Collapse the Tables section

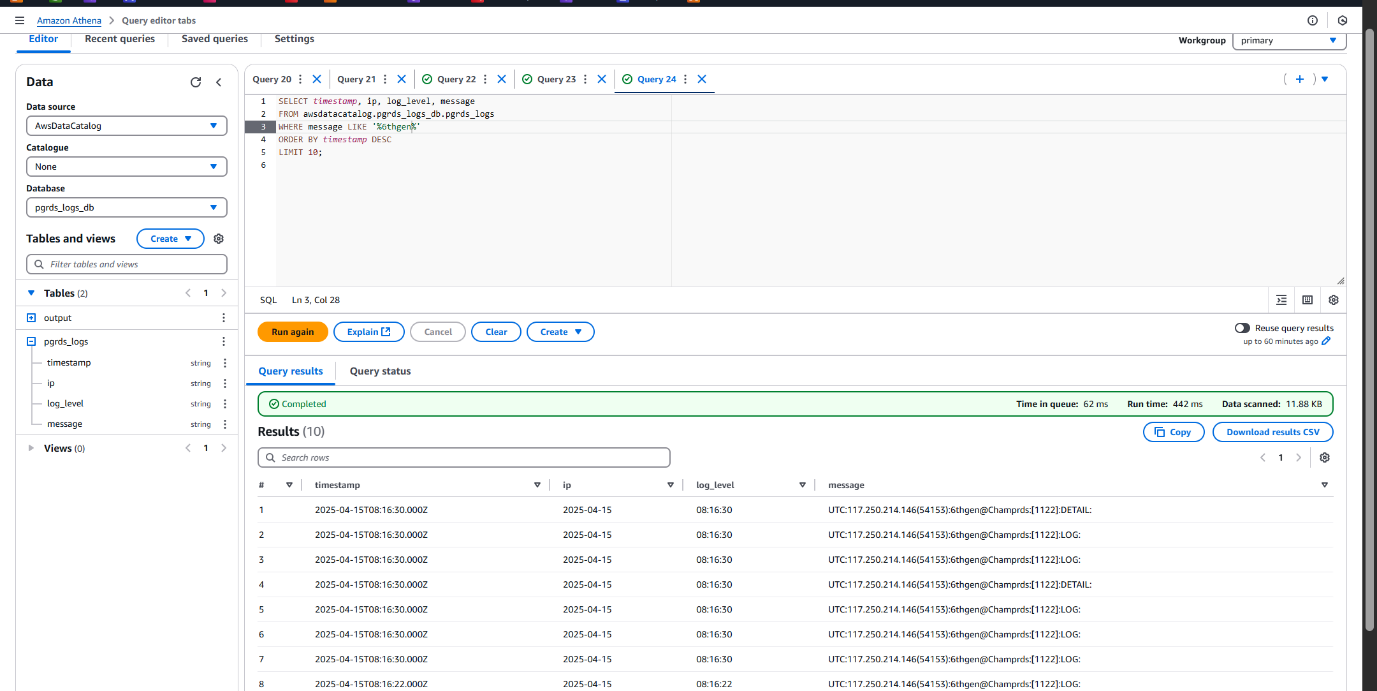tap(31, 293)
